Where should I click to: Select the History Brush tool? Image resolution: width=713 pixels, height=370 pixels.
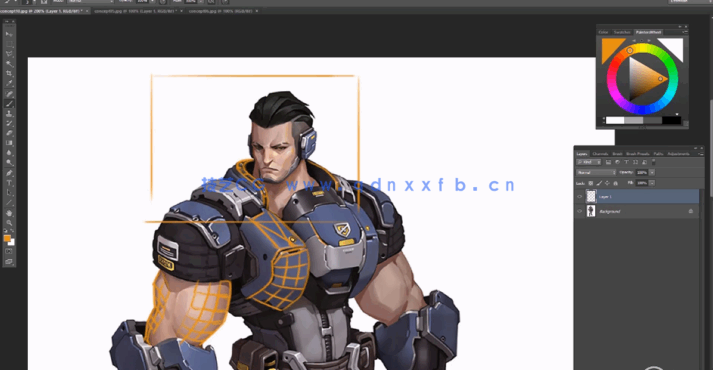9,123
